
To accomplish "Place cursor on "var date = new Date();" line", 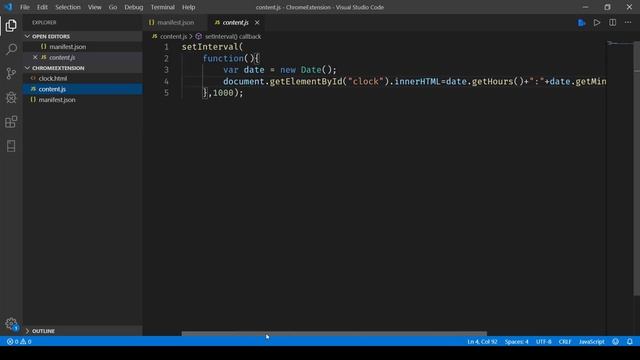I will click(x=280, y=70).
